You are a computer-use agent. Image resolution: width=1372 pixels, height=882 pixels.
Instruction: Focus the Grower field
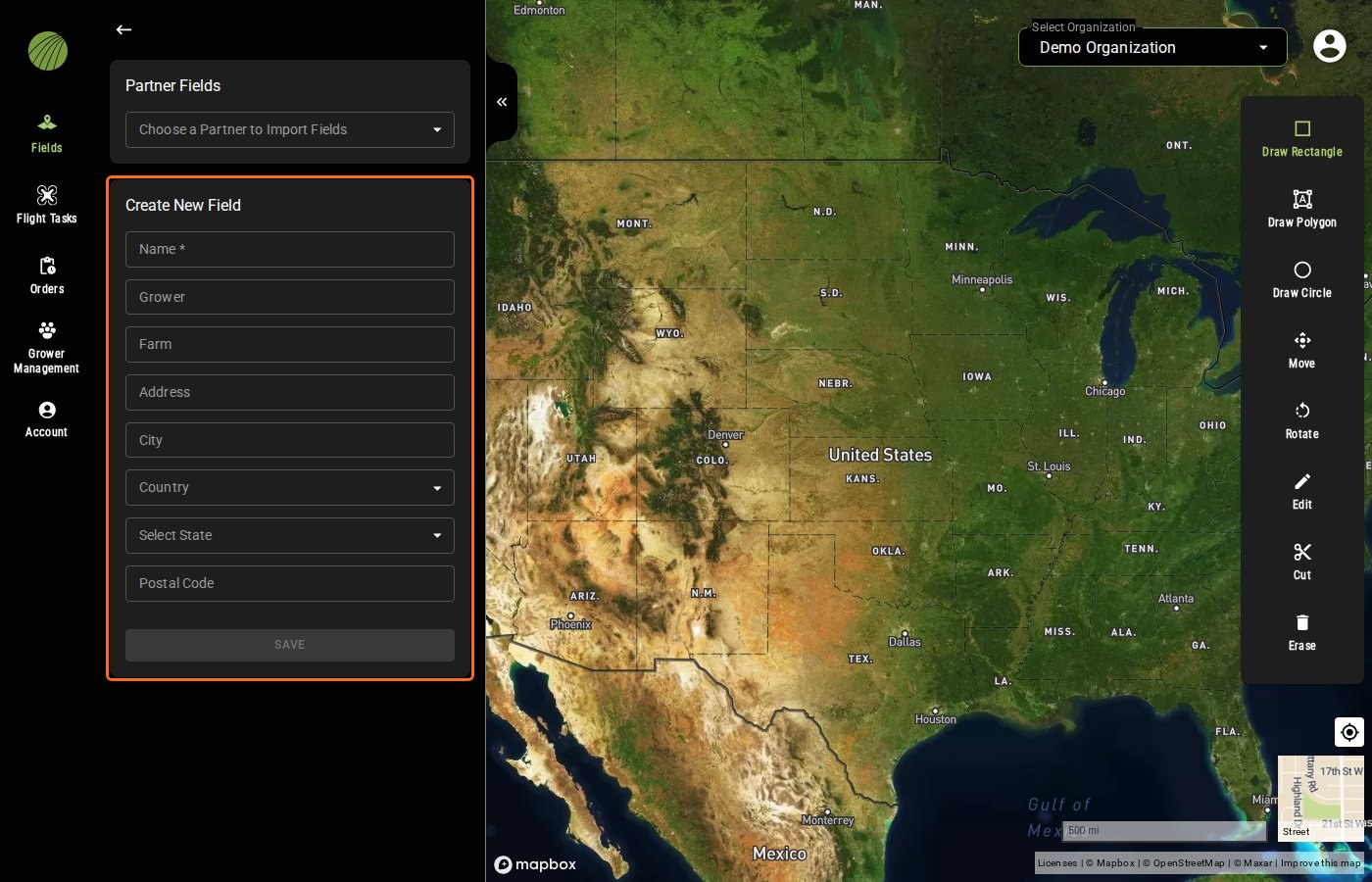(x=290, y=297)
